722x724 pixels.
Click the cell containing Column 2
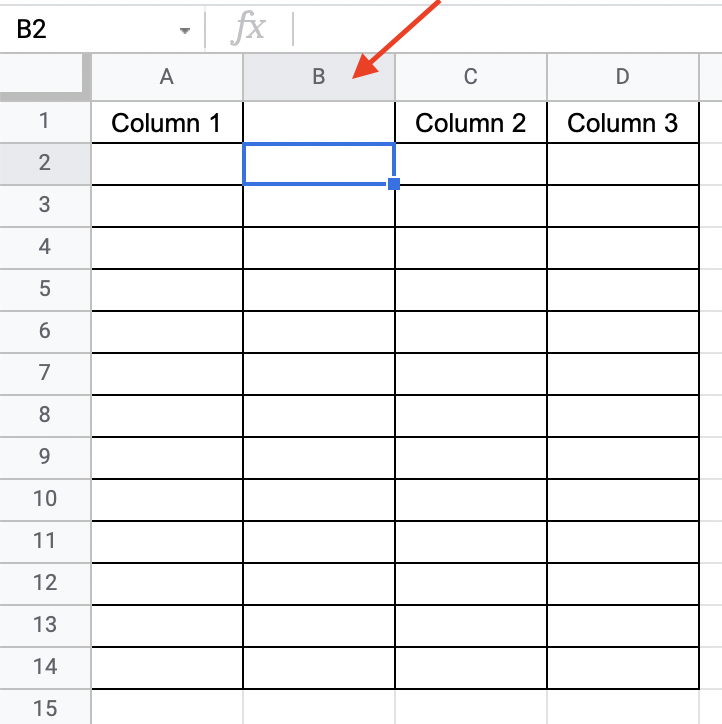click(471, 123)
